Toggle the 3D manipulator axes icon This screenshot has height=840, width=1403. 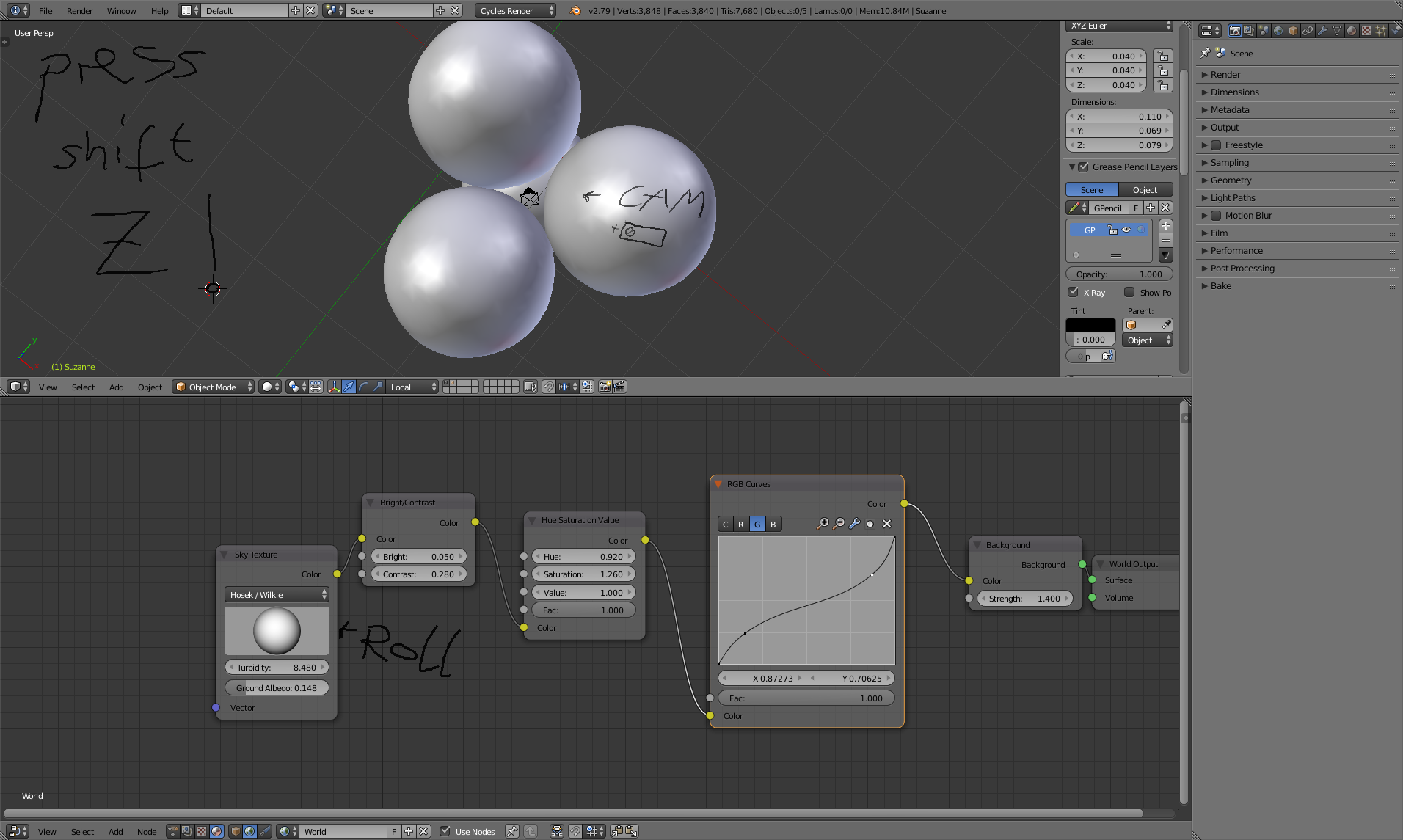(334, 387)
